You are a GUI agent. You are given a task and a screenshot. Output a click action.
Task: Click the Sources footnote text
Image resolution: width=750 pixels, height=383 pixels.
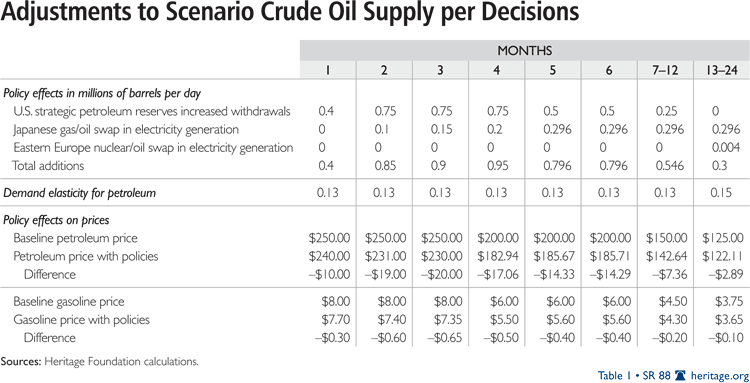tap(99, 362)
